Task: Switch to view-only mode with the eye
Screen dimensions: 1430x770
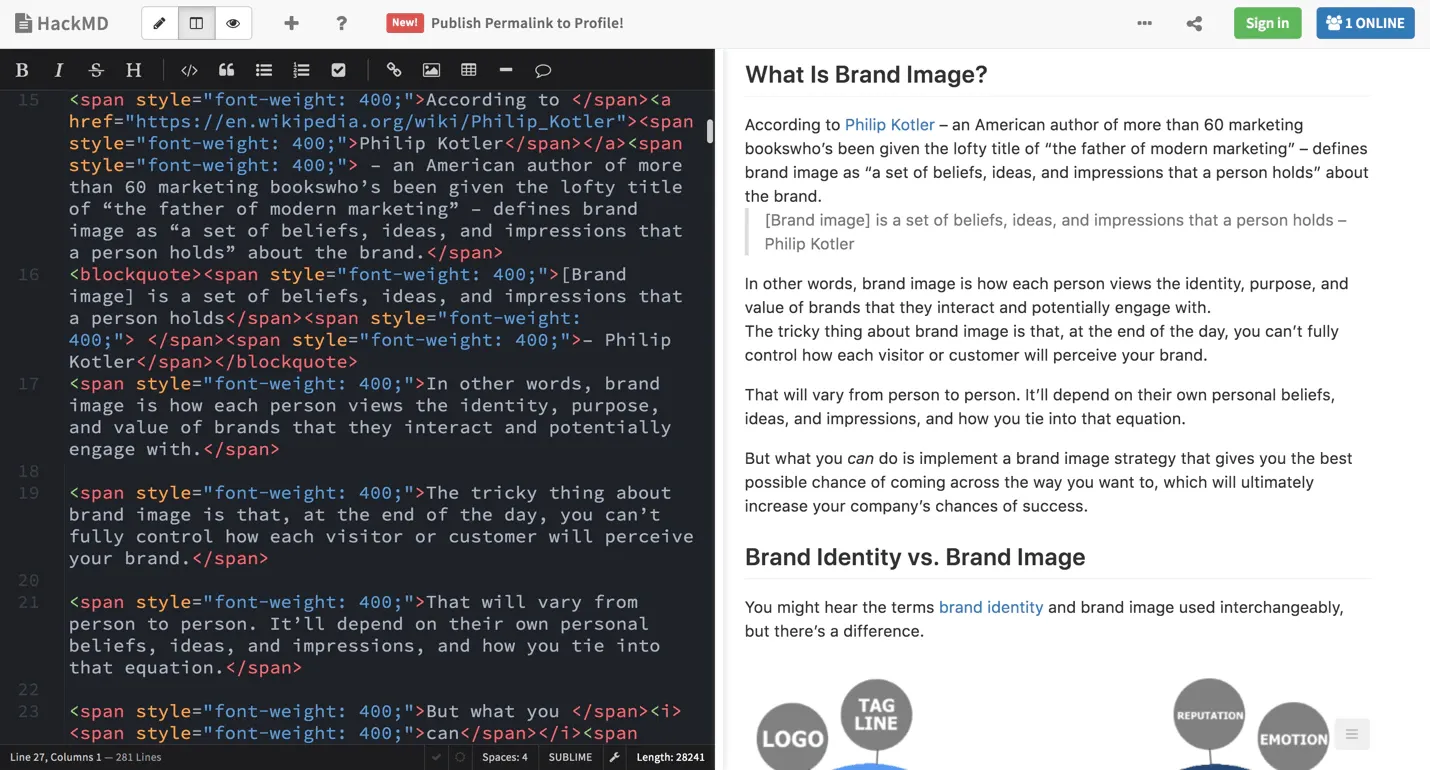Action: [x=233, y=23]
